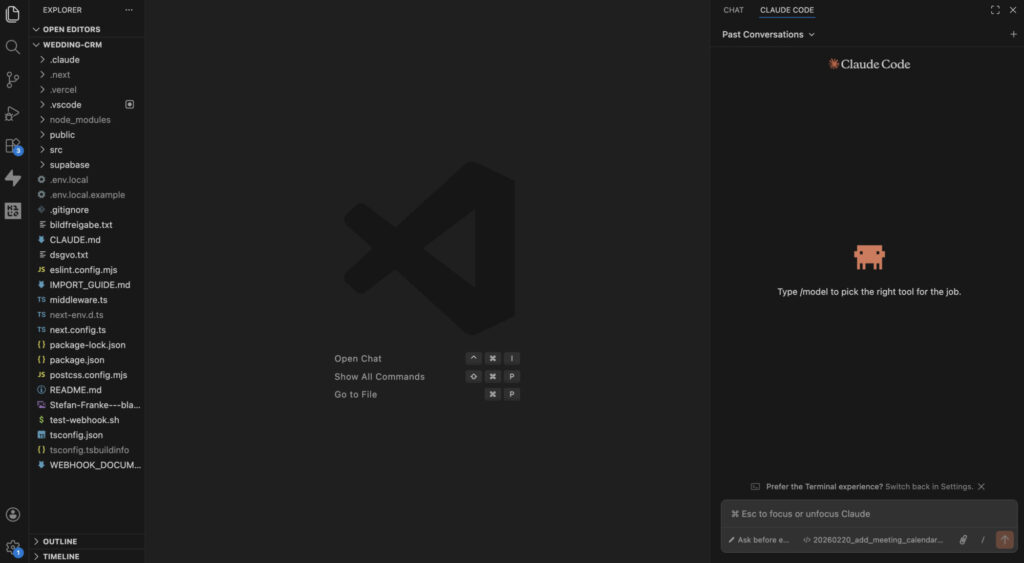Click the slash command icon

coord(982,540)
